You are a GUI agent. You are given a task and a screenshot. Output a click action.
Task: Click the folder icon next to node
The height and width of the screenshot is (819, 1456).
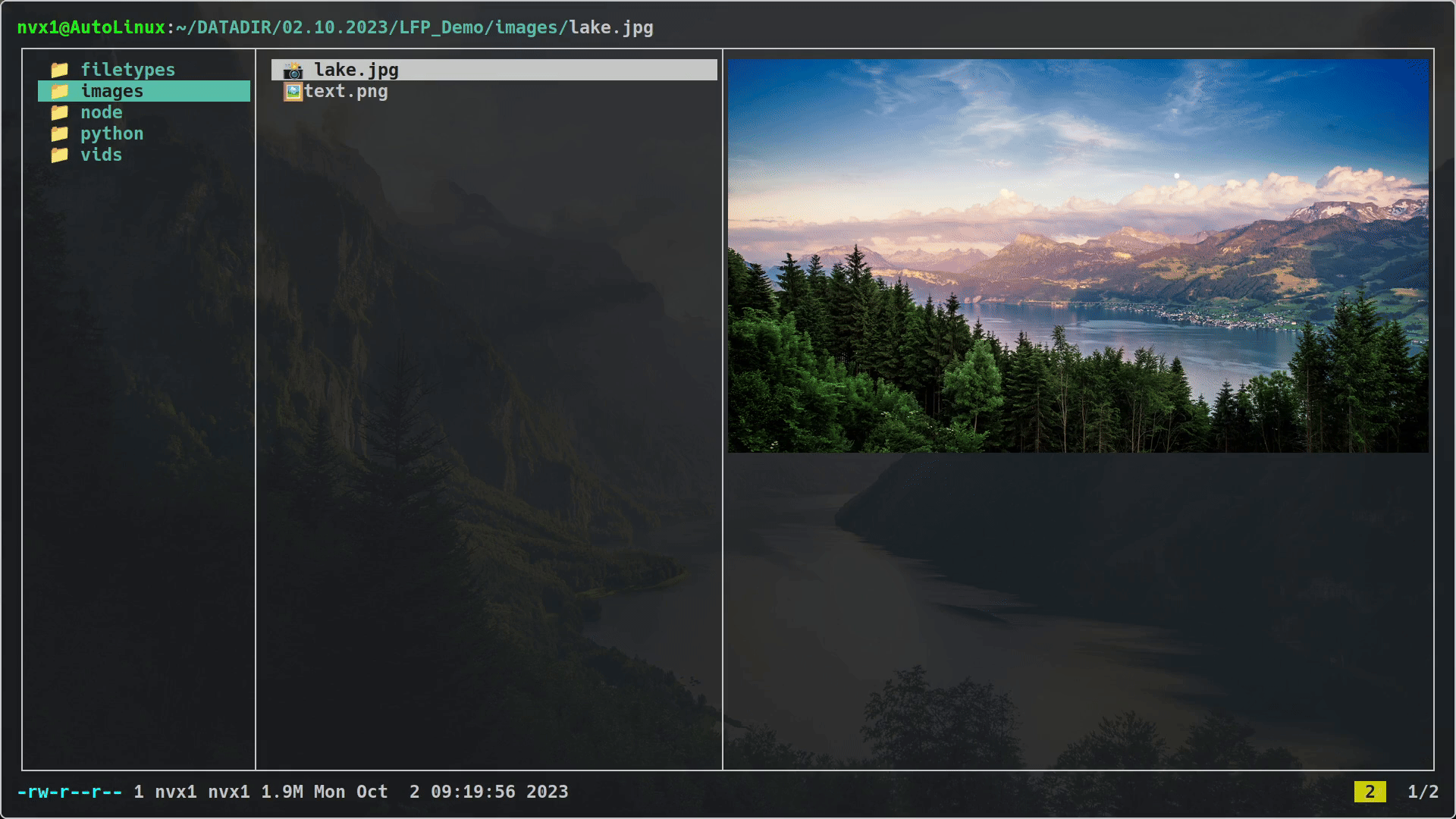click(x=59, y=112)
